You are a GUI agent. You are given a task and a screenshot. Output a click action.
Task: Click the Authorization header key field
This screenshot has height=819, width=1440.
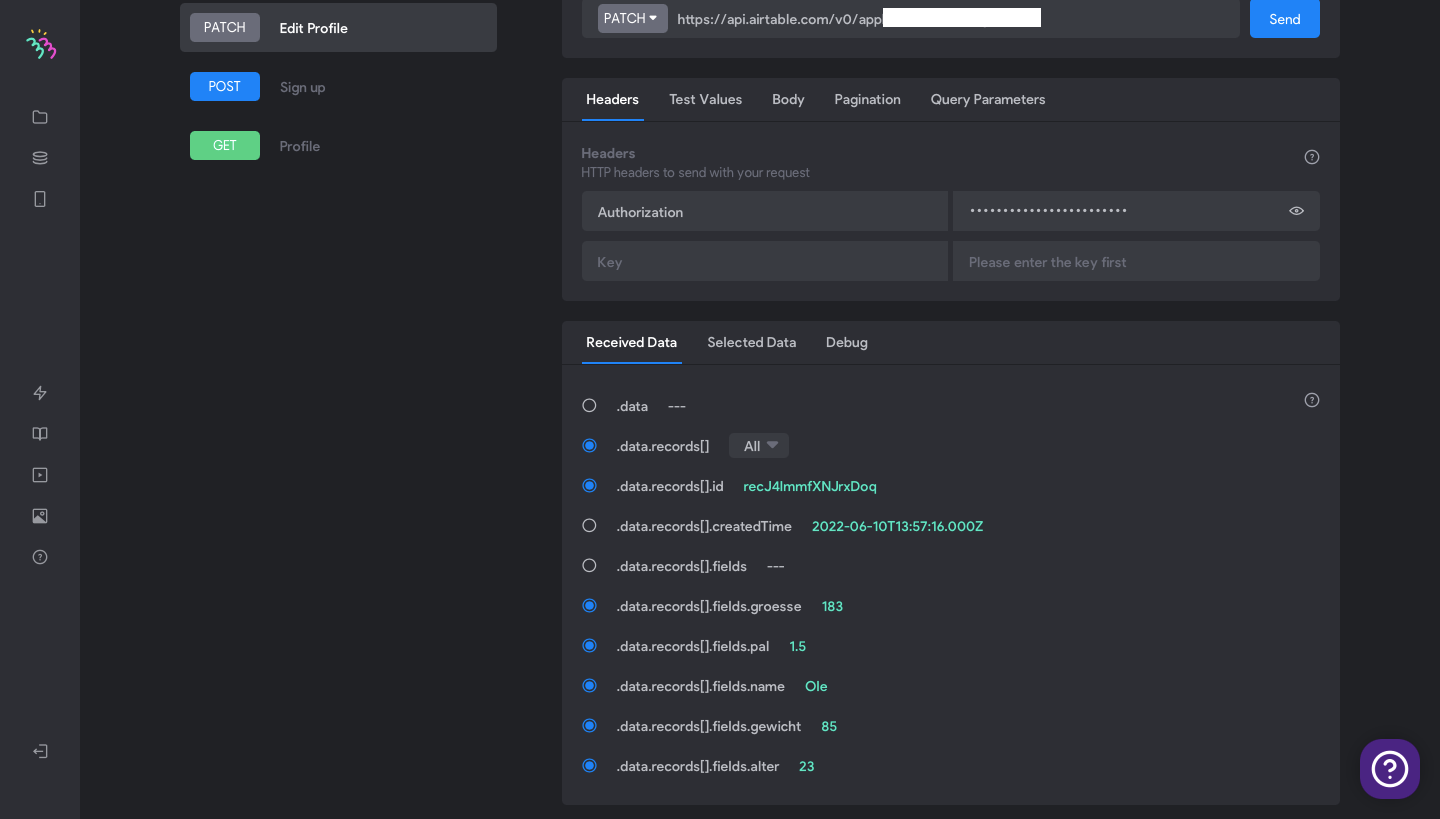tap(765, 211)
